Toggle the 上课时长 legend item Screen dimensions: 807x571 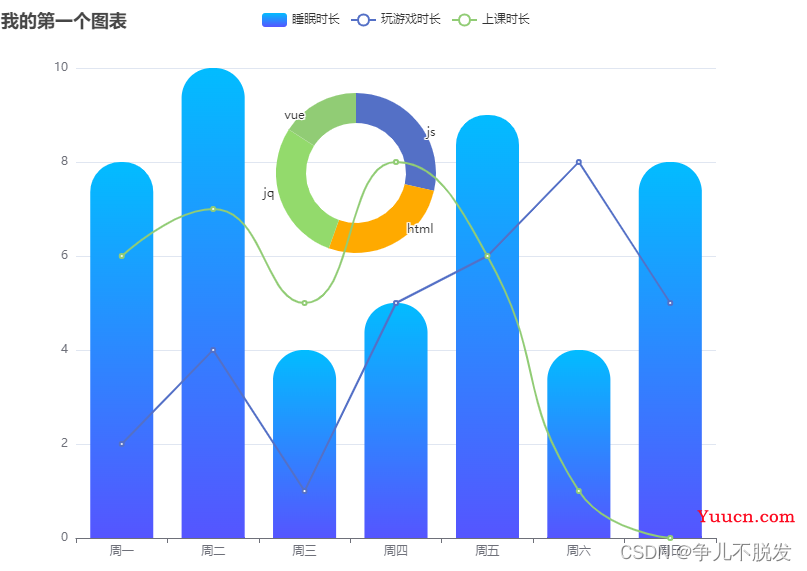coord(491,20)
